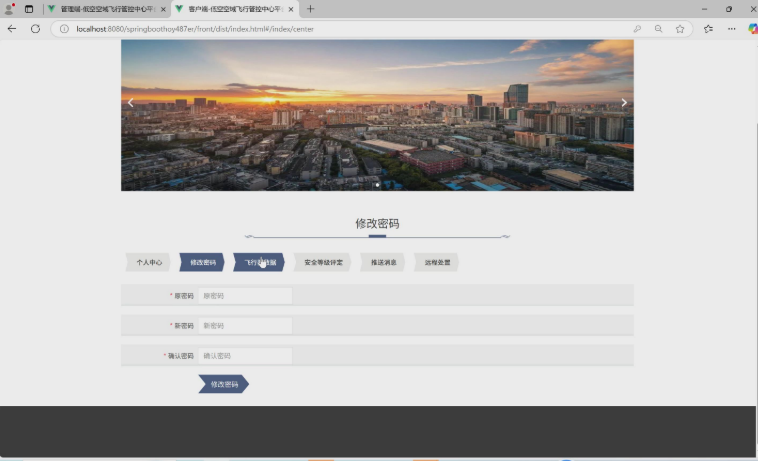Viewport: 758px width, 461px height.
Task: Open the tab actions menu icon
Action: pos(29,9)
